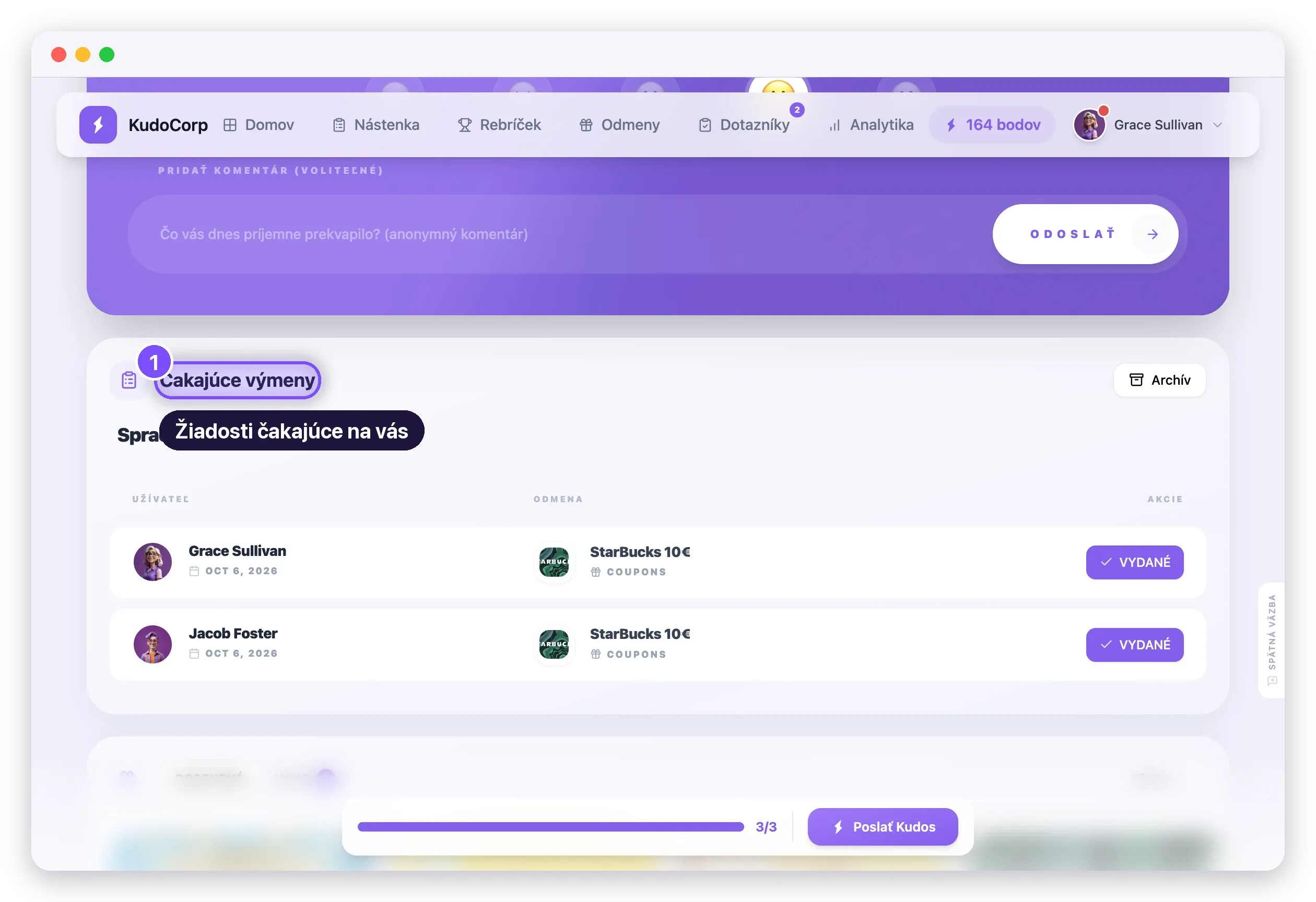
Task: Submit comment with the ODOSLAŤ button
Action: (1085, 234)
